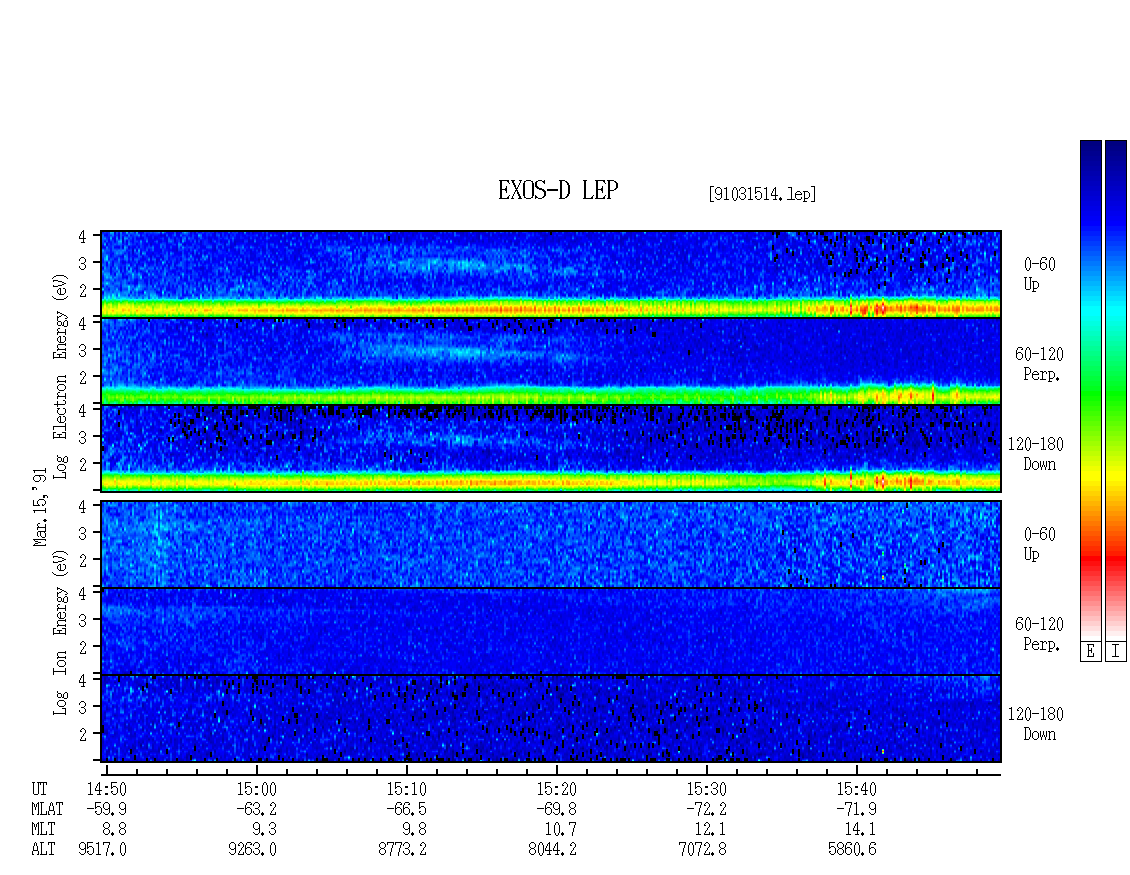Click the electron 120-180 Down spectrogram panel
This screenshot has height=875, width=1130.
[x=551, y=448]
